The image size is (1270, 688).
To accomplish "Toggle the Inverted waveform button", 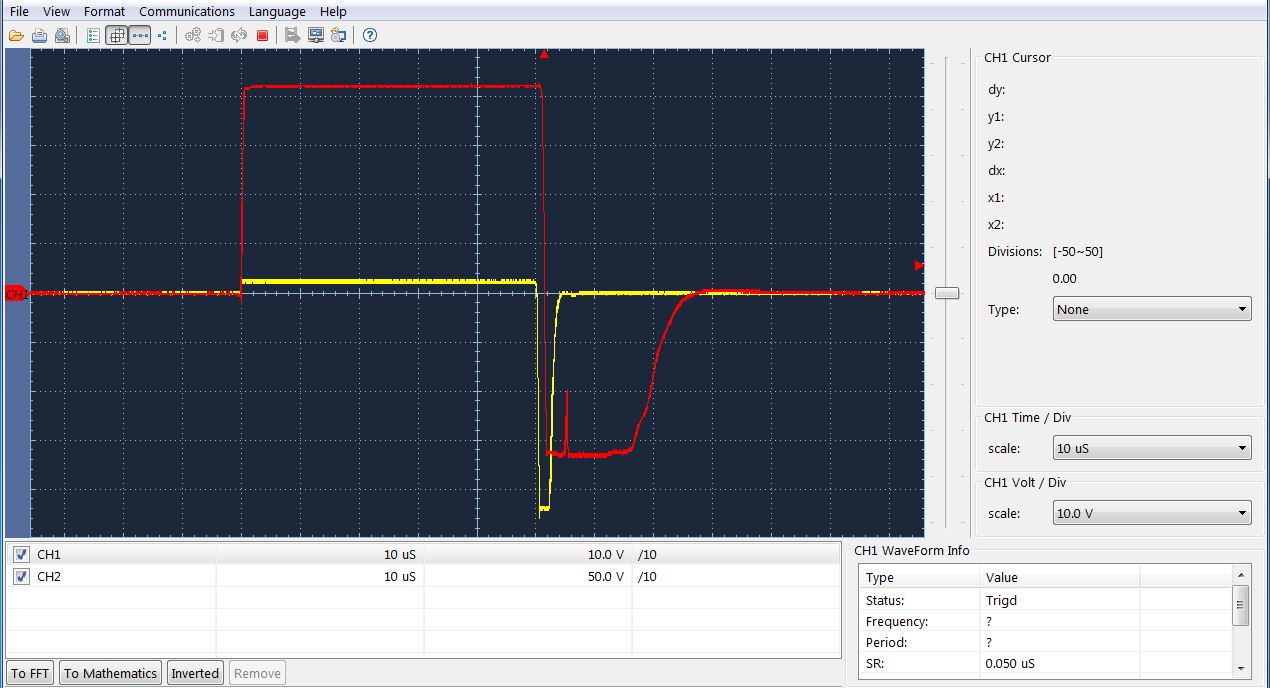I will point(194,673).
